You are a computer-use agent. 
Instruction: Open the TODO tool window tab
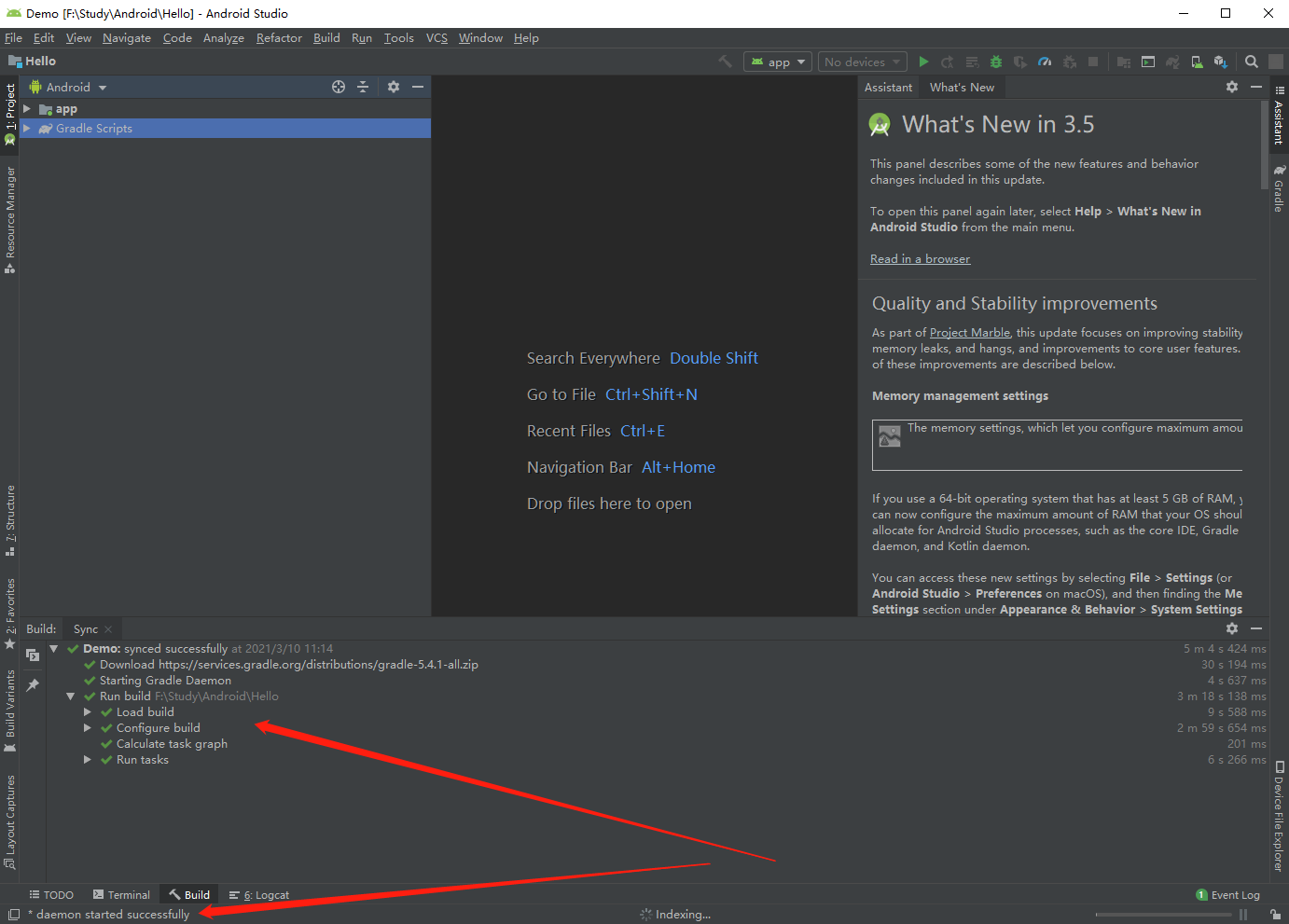pos(51,895)
